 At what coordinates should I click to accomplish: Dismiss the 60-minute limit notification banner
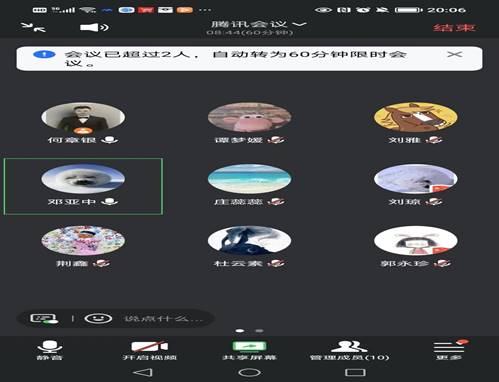pyautogui.click(x=454, y=54)
